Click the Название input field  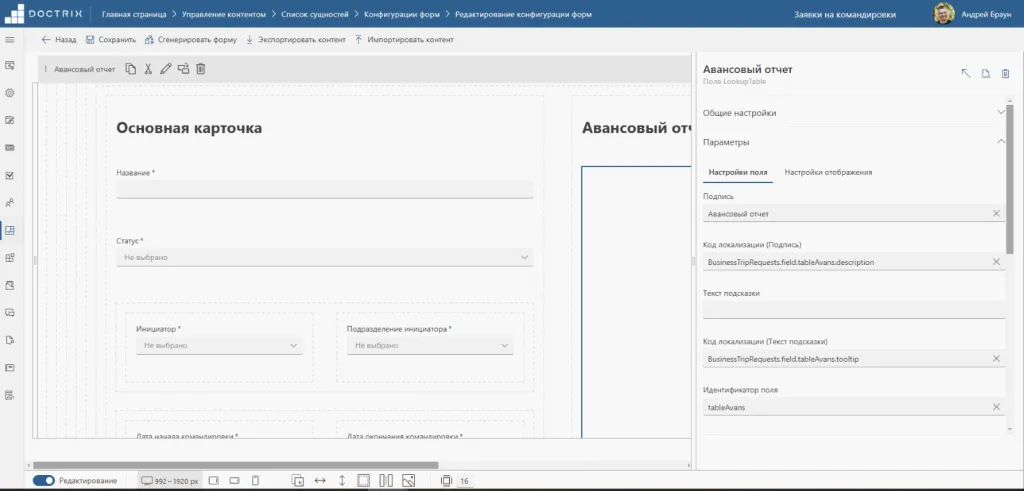point(325,189)
